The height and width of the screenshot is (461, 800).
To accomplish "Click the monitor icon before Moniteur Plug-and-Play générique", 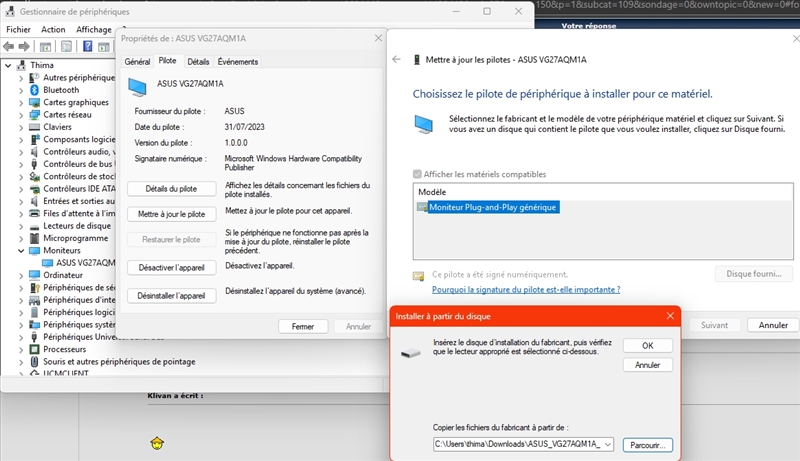I will click(422, 207).
